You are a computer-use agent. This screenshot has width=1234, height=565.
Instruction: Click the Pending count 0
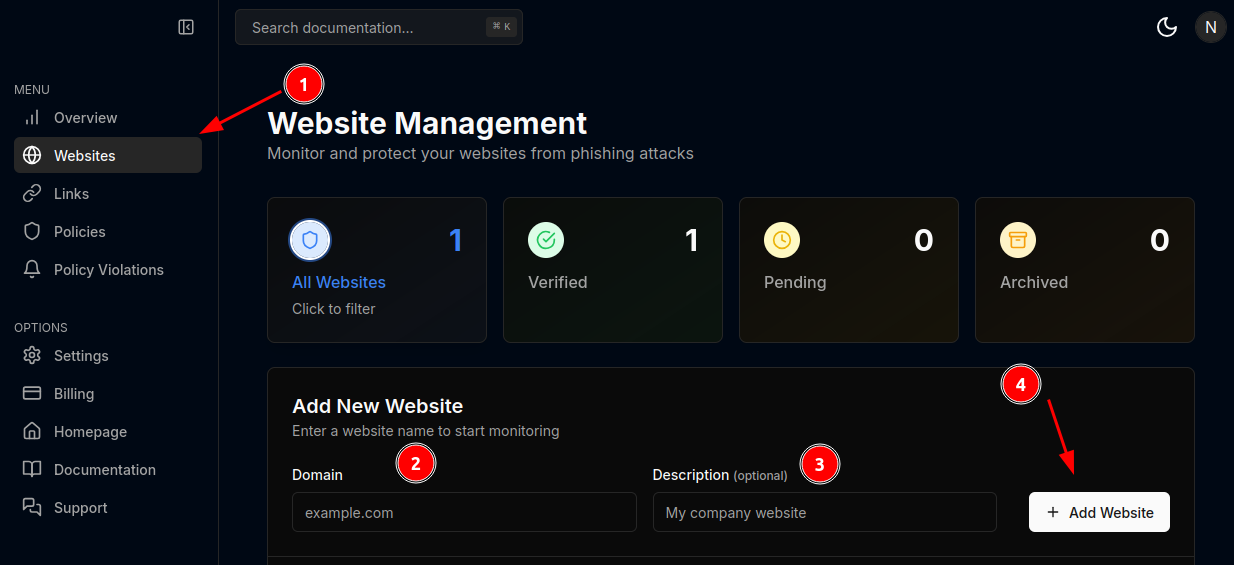(x=924, y=240)
